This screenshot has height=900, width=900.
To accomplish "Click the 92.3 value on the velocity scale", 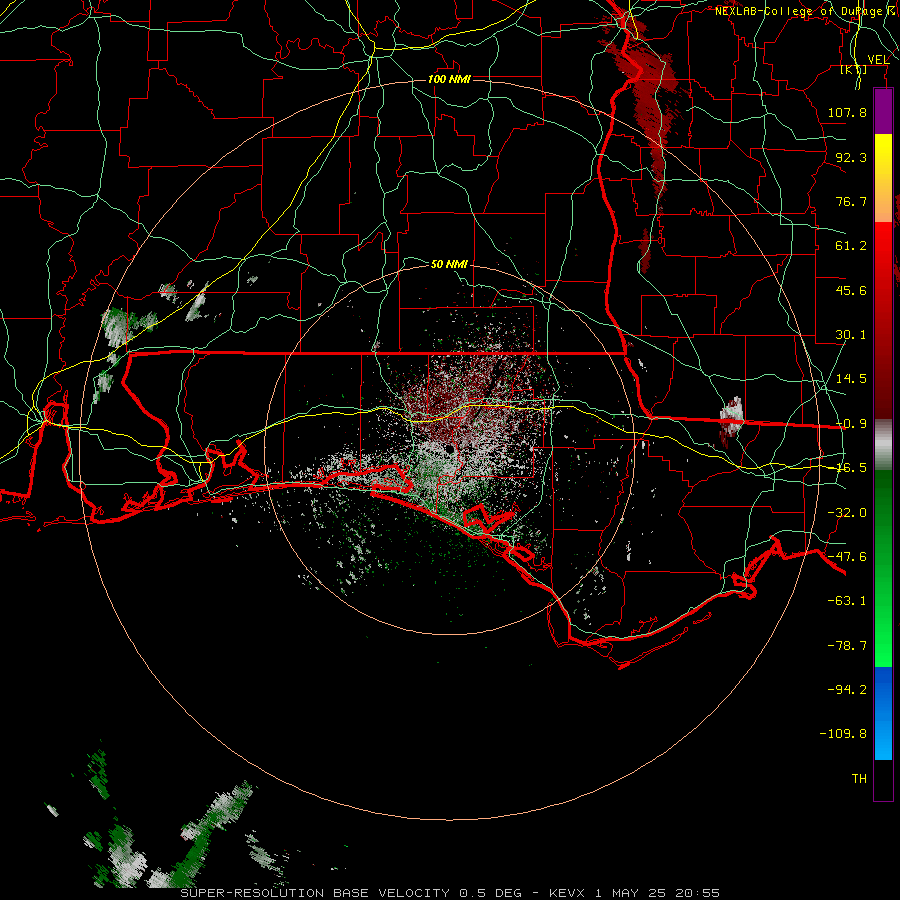I will point(851,157).
